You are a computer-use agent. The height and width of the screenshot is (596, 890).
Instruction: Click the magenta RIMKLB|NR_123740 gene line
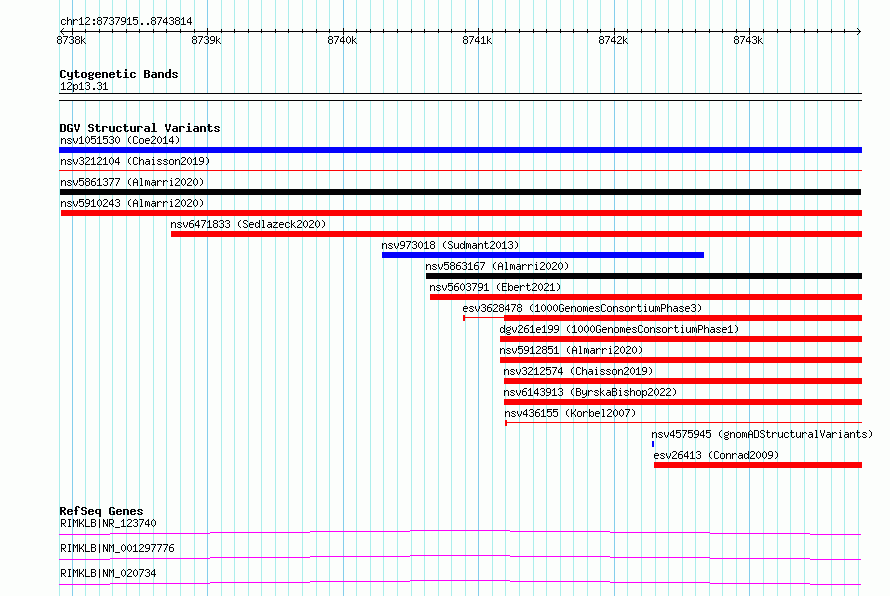coord(460,532)
